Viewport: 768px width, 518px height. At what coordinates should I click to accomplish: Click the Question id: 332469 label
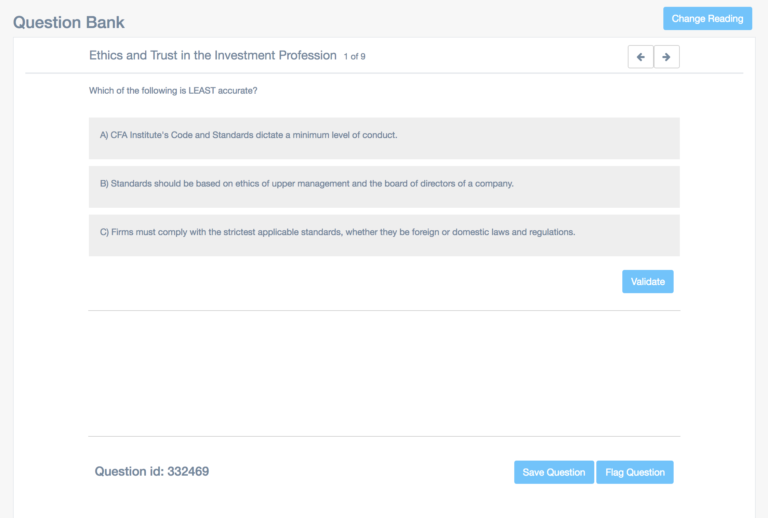pyautogui.click(x=152, y=471)
